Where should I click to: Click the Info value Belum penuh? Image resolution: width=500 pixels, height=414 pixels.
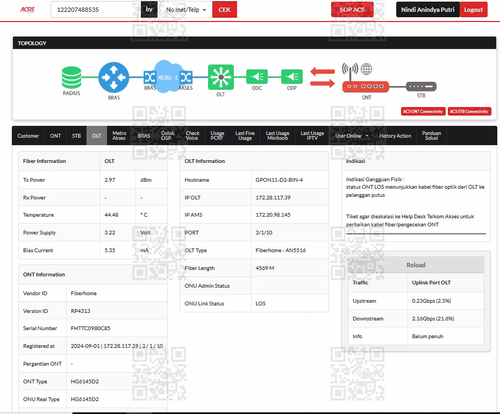point(427,336)
